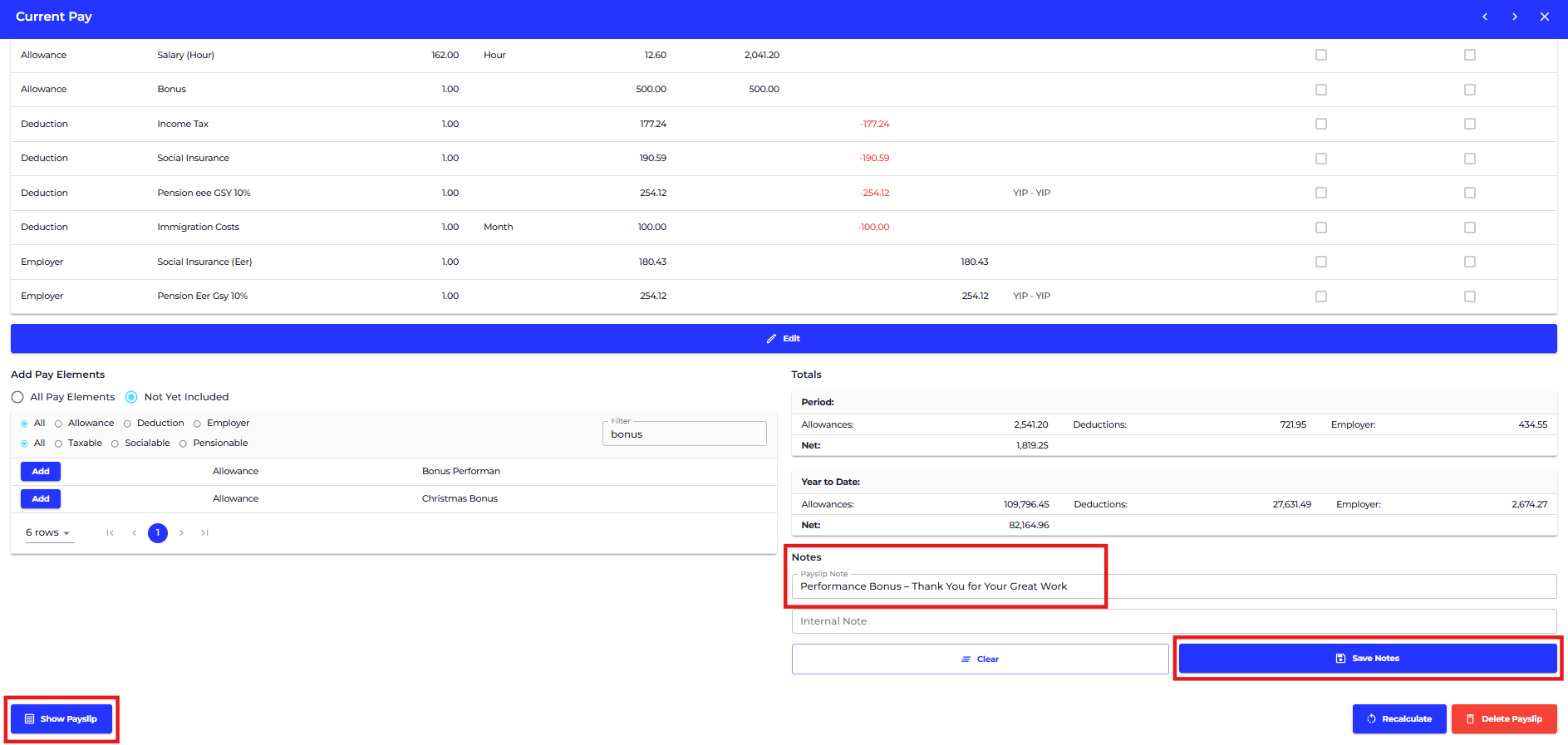This screenshot has width=1568, height=745.
Task: Click the Filter field containing bonus
Action: tap(684, 434)
